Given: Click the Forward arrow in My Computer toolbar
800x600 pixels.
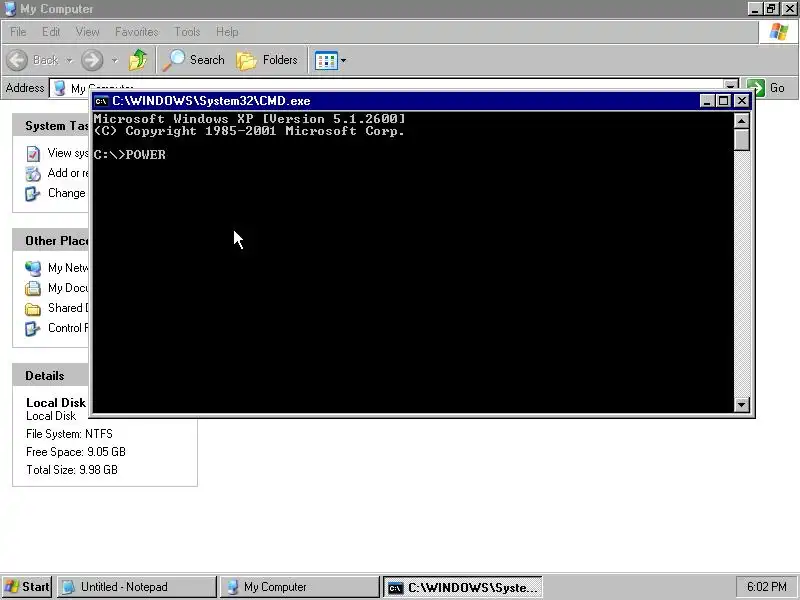Looking at the screenshot, I should tap(92, 60).
